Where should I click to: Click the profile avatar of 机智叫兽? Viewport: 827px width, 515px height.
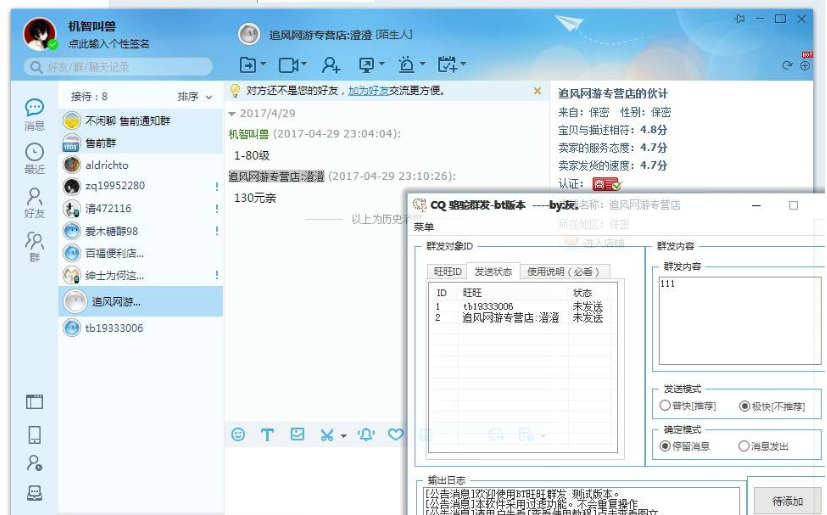click(x=40, y=34)
